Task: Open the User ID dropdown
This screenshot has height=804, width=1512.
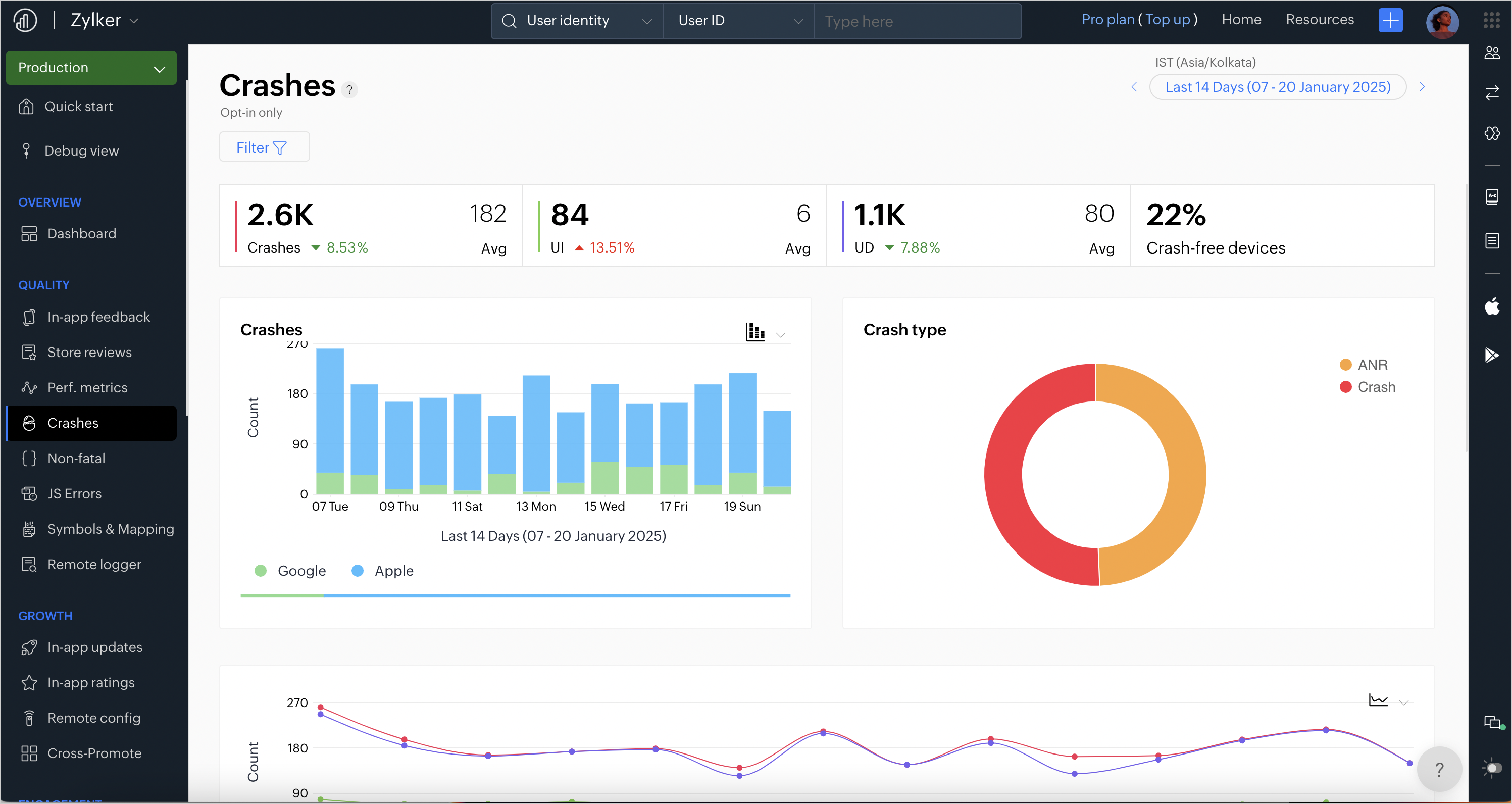Action: [738, 21]
